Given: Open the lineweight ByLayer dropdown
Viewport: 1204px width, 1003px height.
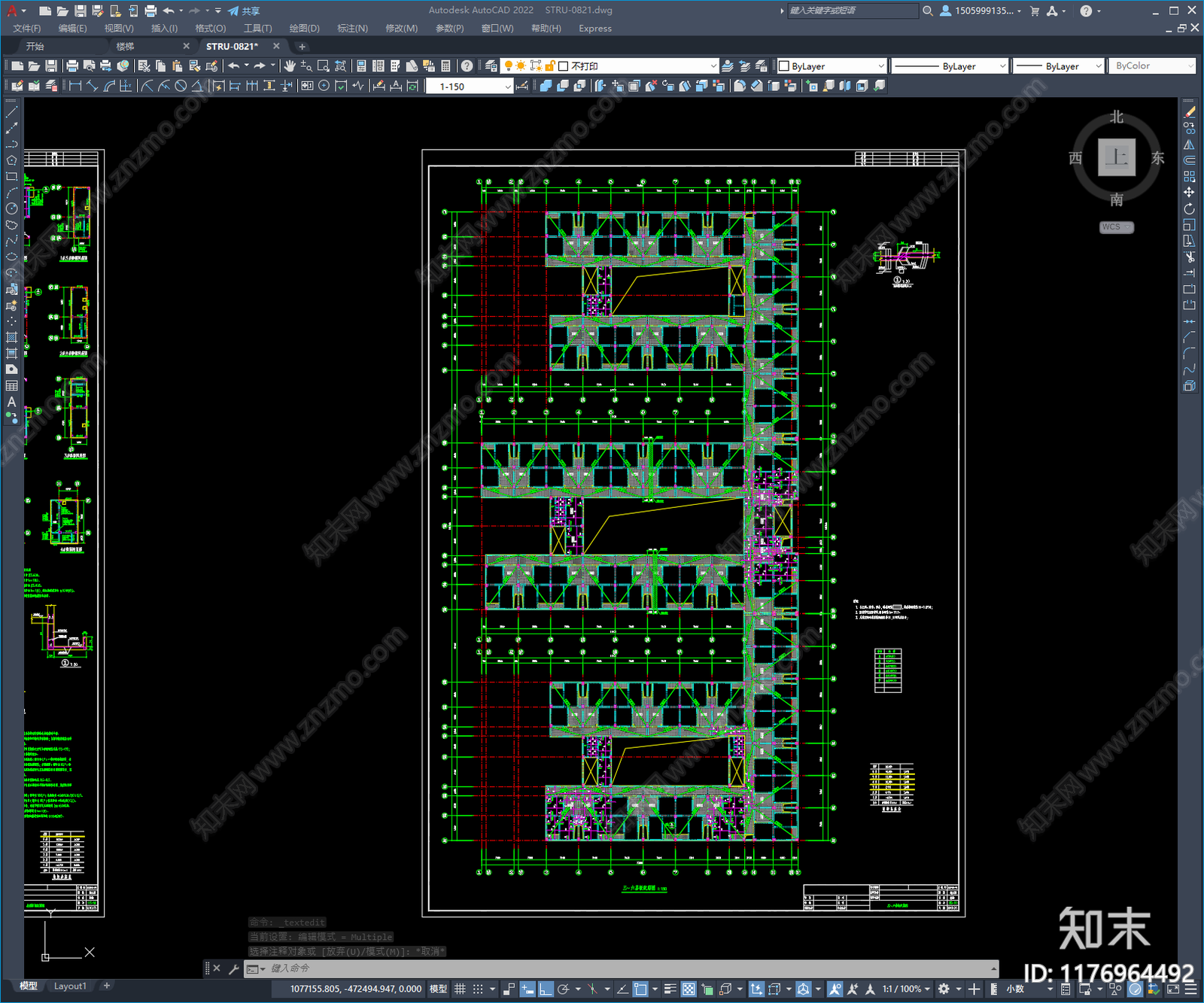Looking at the screenshot, I should pos(1058,66).
